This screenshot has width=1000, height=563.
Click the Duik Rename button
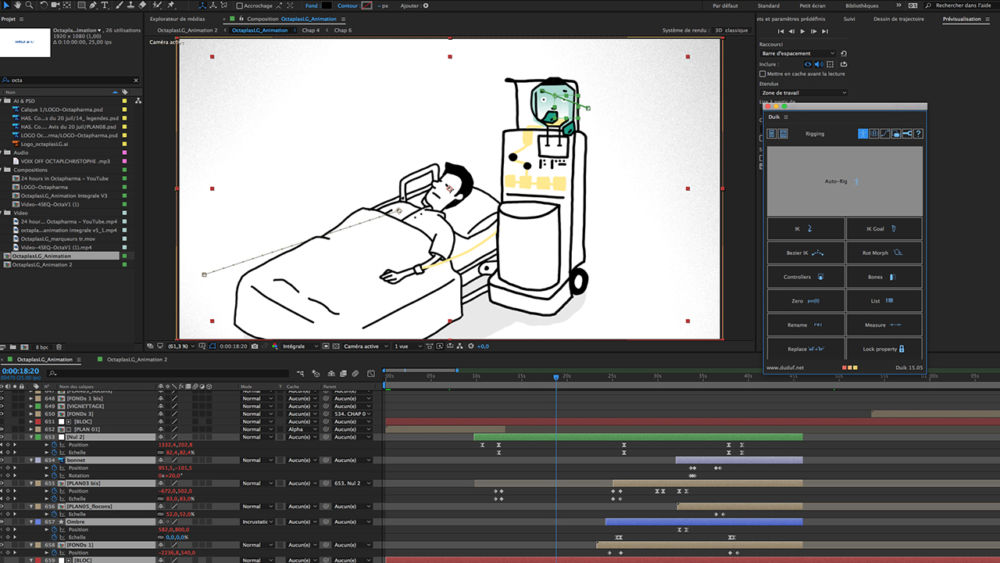pos(805,325)
